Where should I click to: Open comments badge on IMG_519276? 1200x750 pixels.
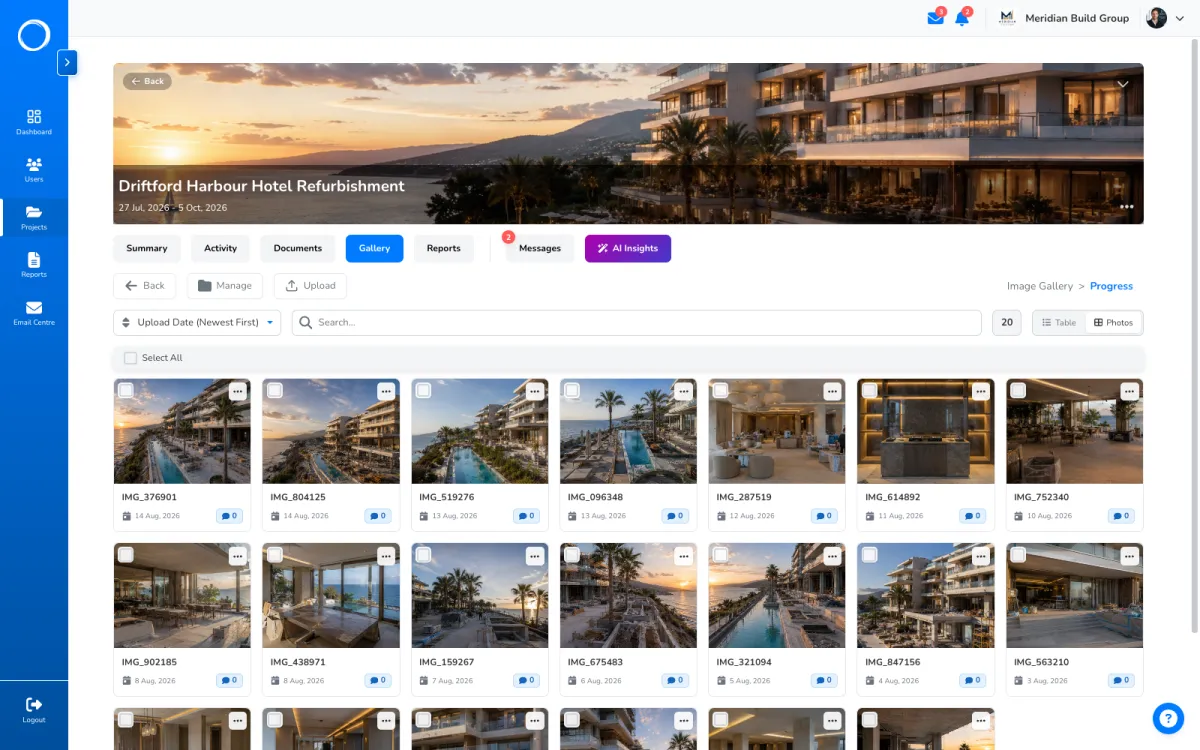click(526, 516)
